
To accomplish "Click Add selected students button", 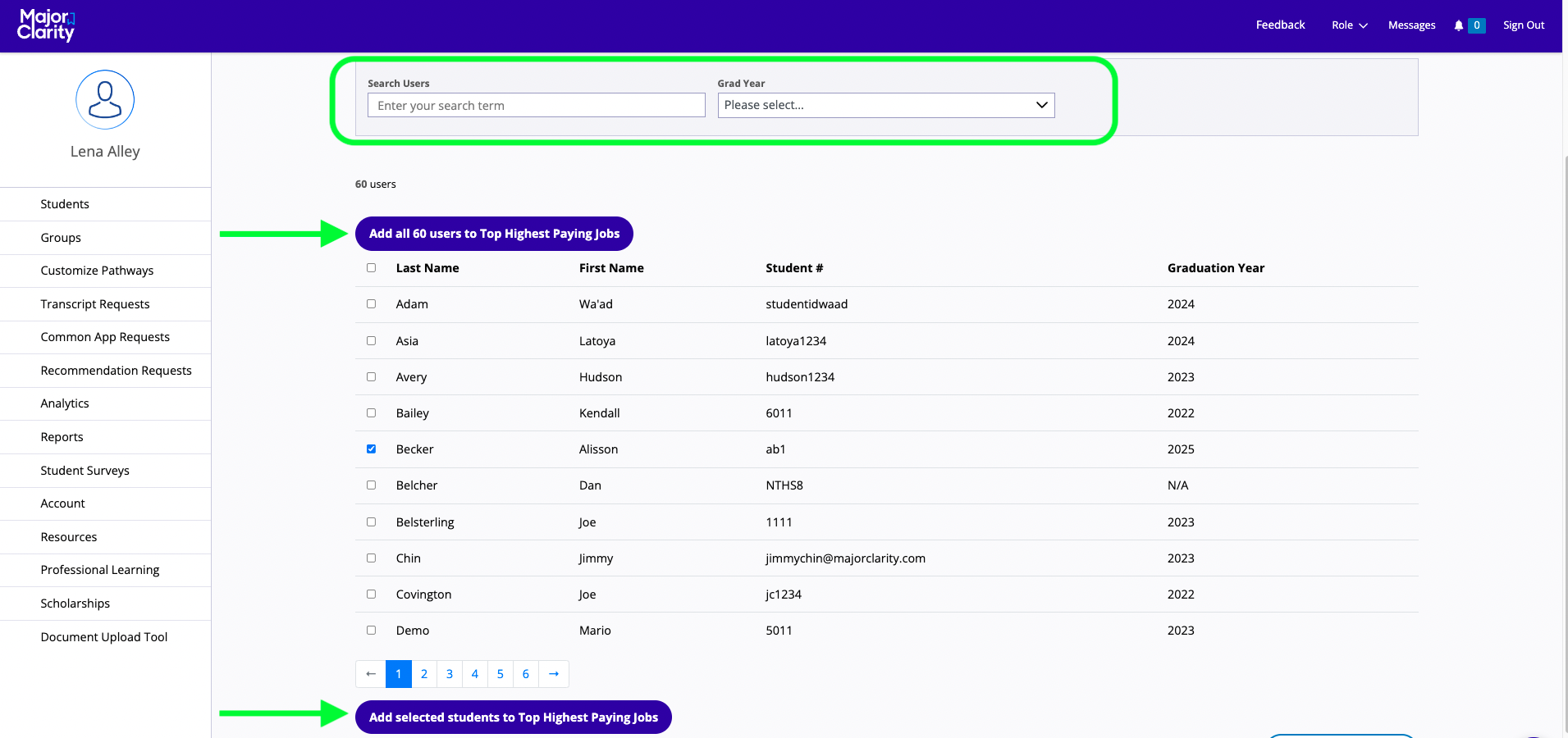I will [x=513, y=717].
